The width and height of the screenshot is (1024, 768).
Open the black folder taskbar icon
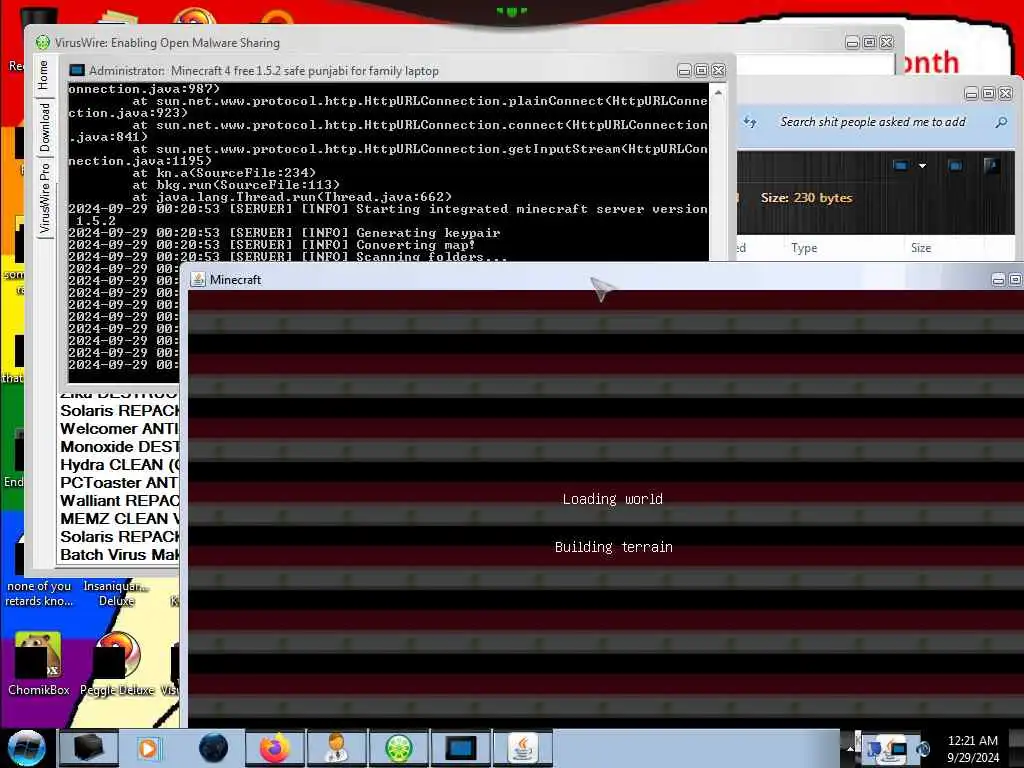[89, 748]
